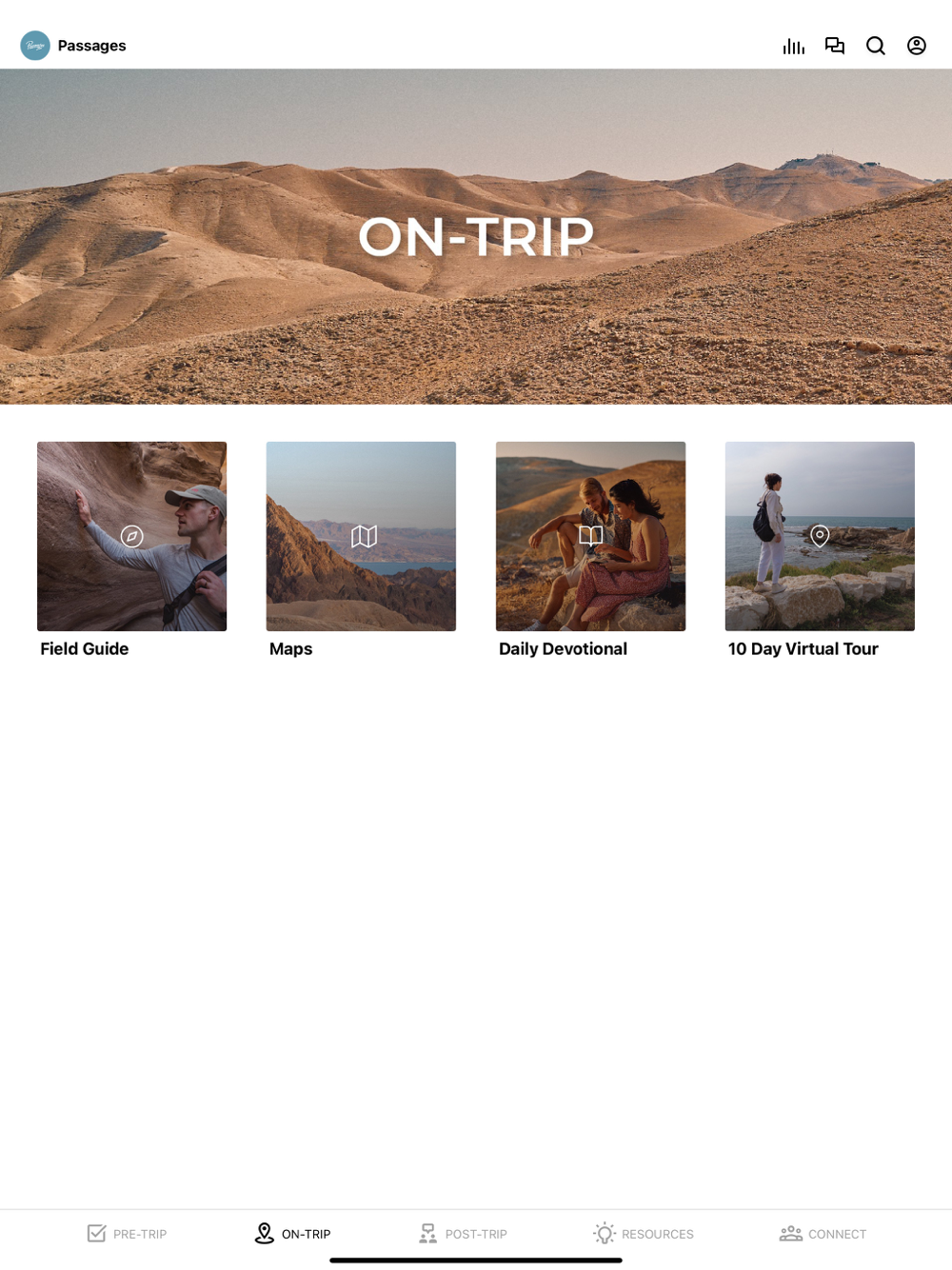Click the location pin on Virtual Tour

tap(820, 536)
